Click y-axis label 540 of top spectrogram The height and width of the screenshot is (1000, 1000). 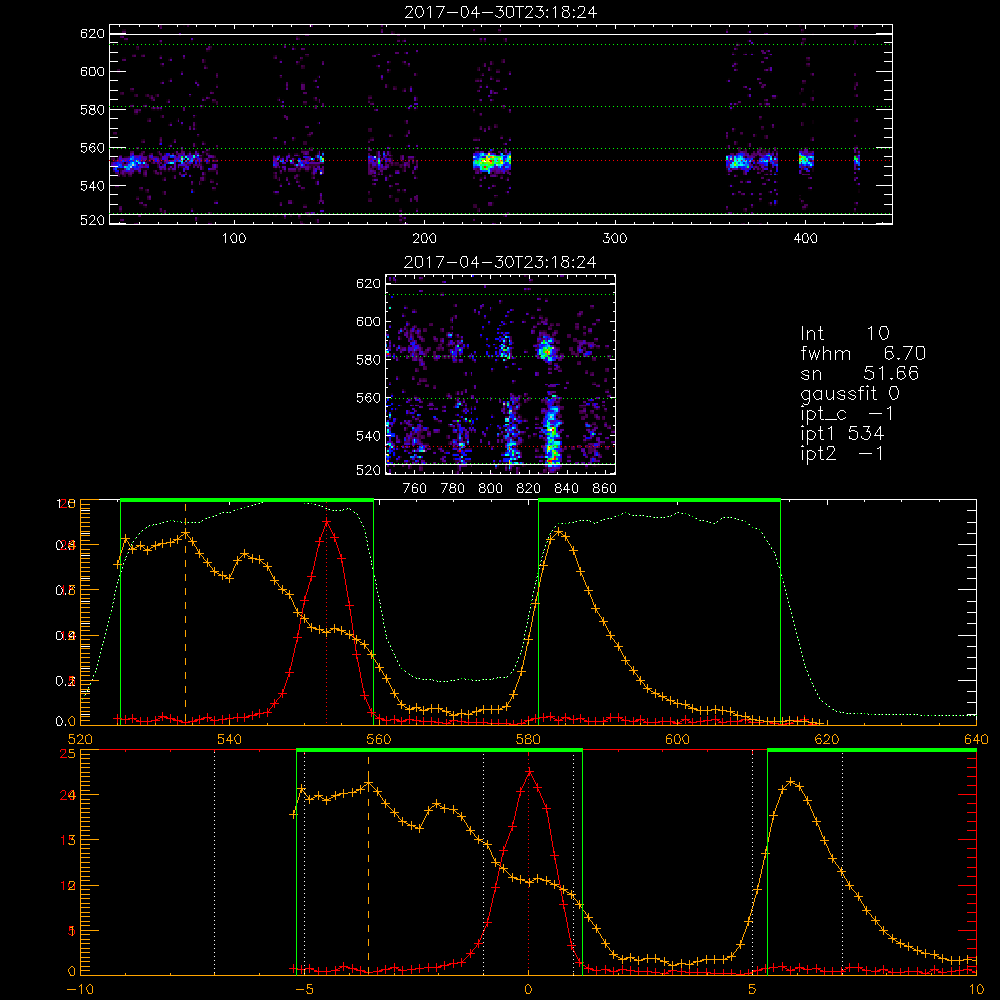[92, 186]
